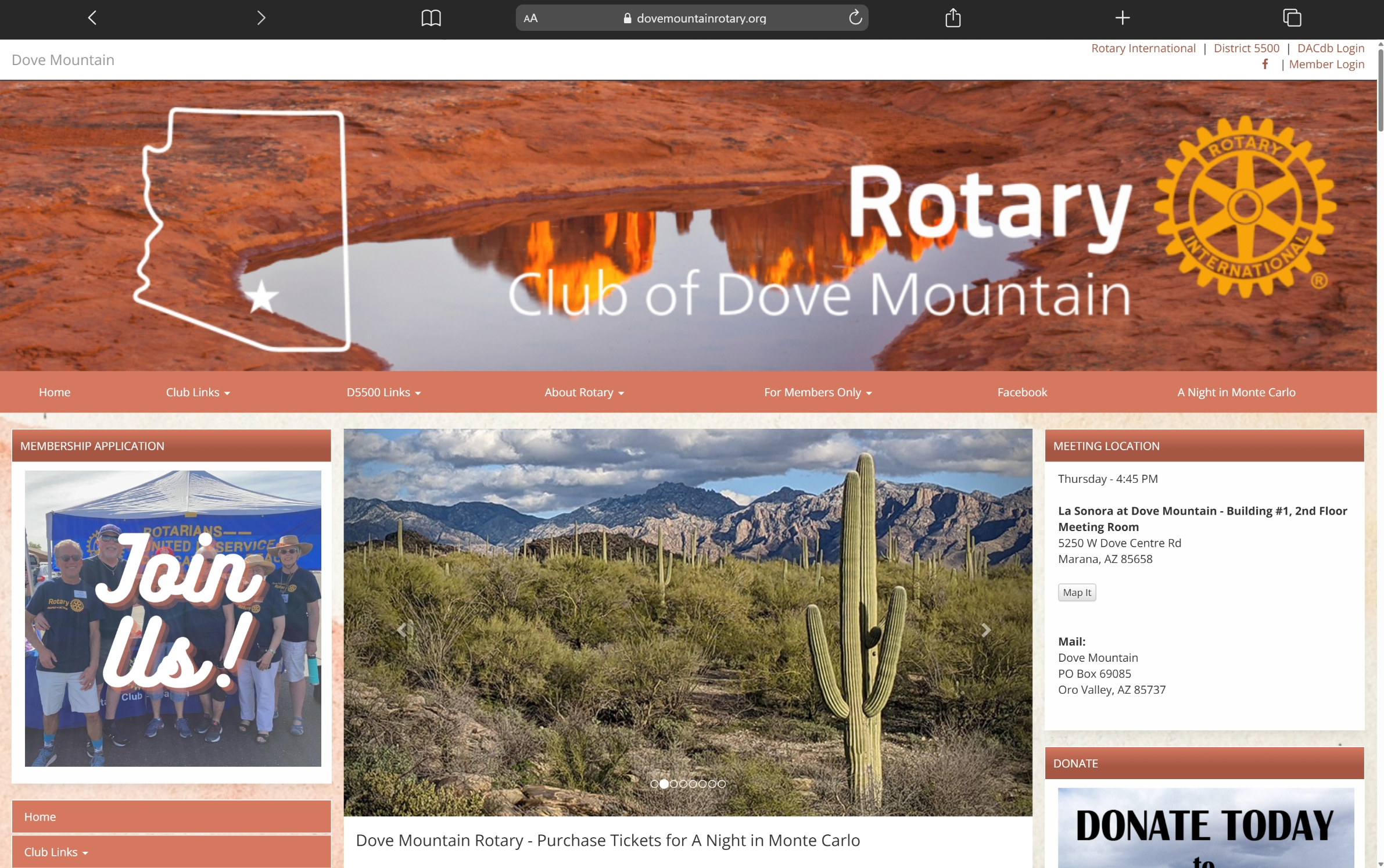Click the 'Marana, AZ 85658' text
The width and height of the screenshot is (1384, 868).
tap(1105, 559)
